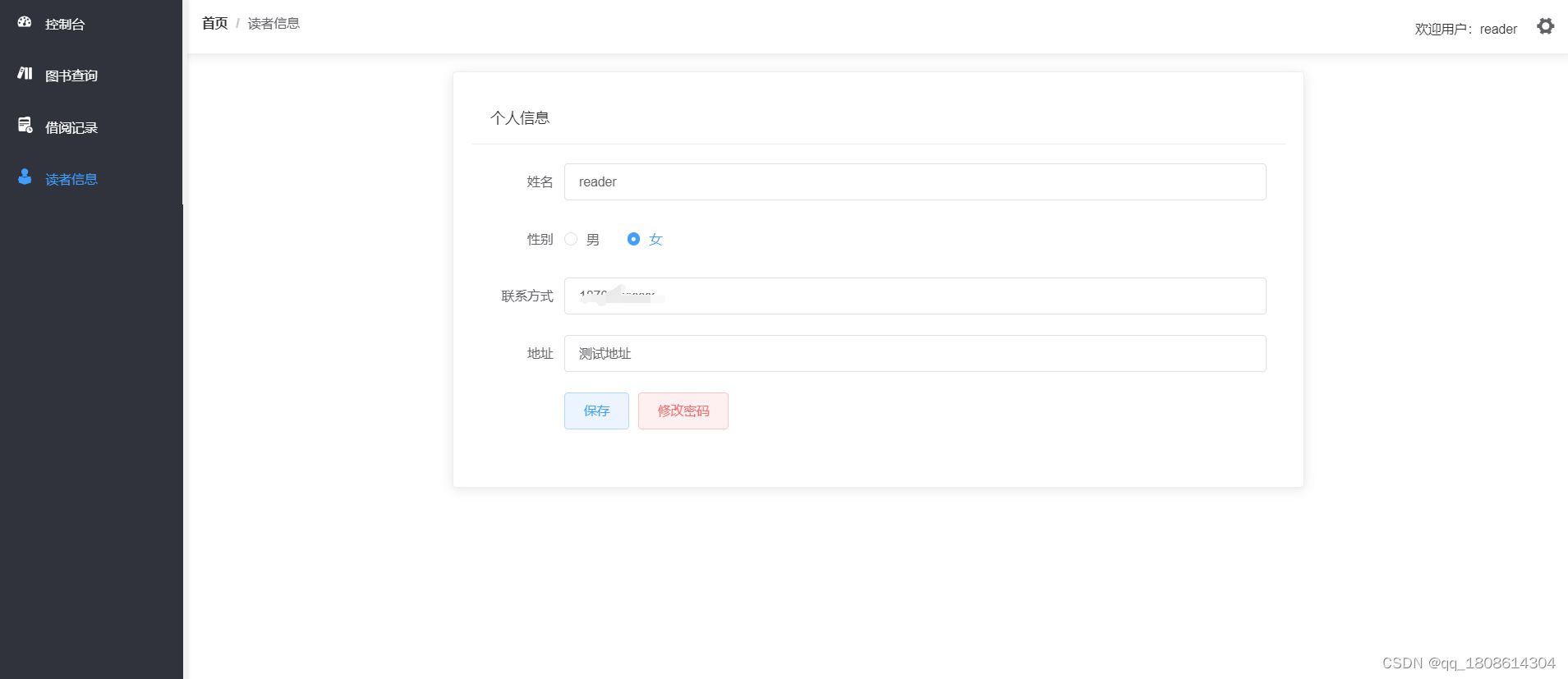Viewport: 1568px width, 679px height.
Task: Click the 保存 button
Action: 596,411
